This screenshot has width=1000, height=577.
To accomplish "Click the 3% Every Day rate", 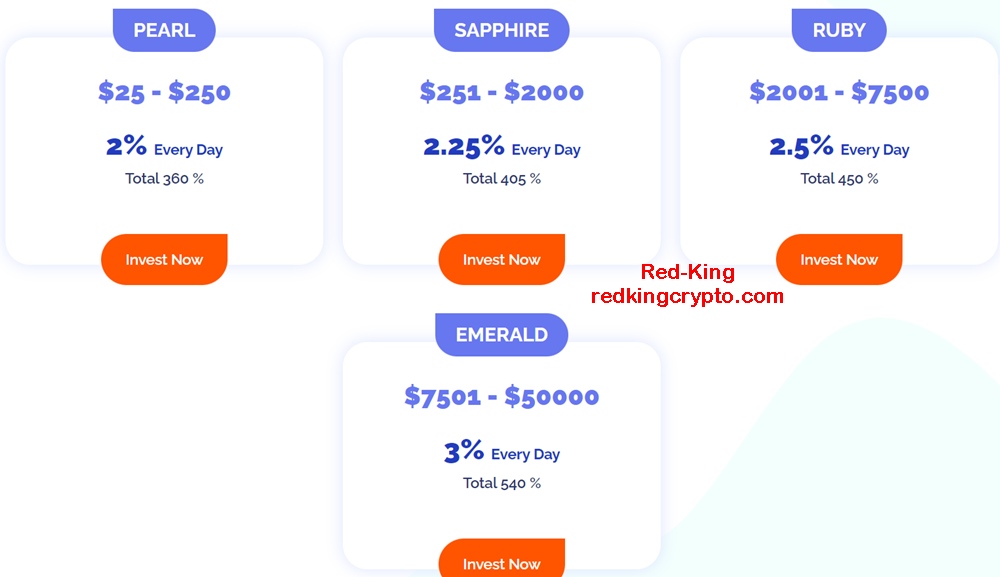I will click(501, 451).
